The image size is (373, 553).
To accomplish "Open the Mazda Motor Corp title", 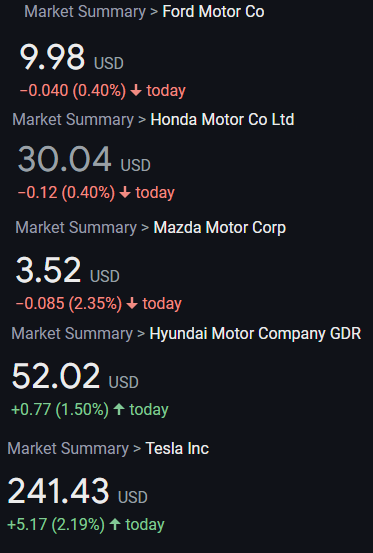I will click(x=220, y=228).
